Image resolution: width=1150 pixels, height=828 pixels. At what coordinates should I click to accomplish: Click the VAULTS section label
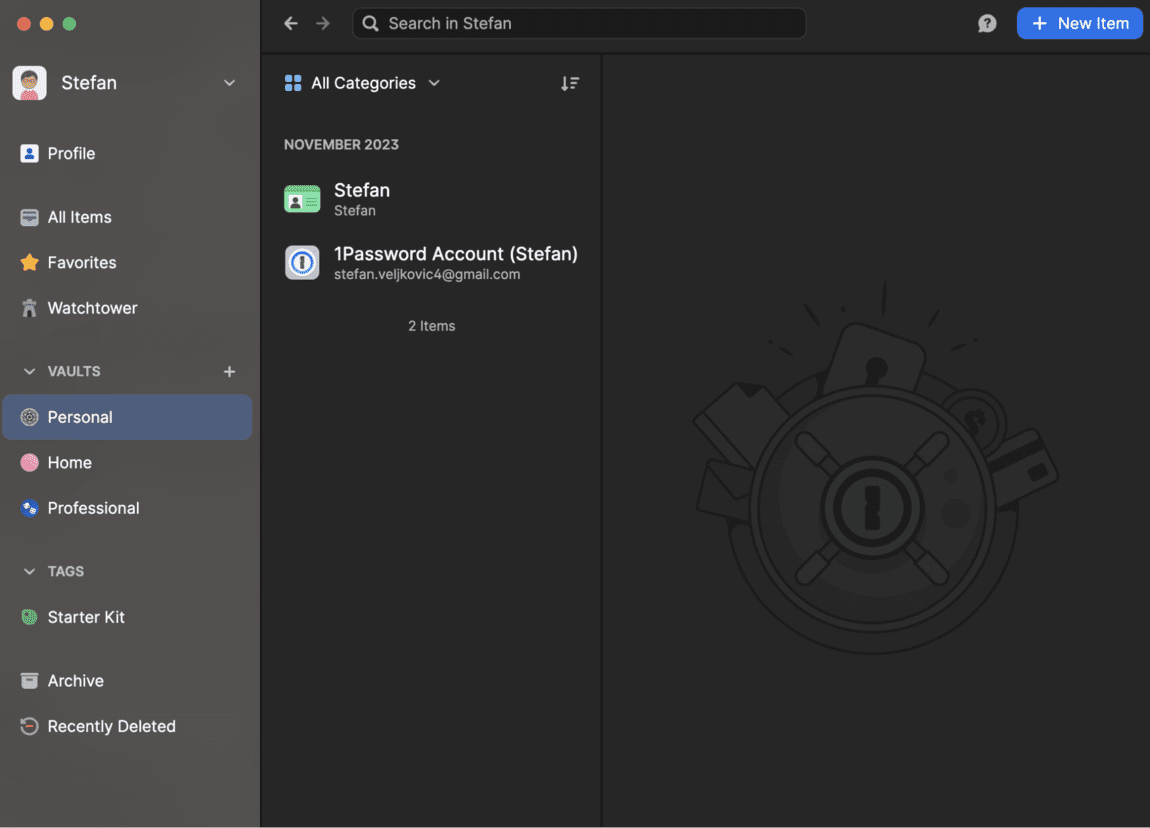(x=74, y=372)
